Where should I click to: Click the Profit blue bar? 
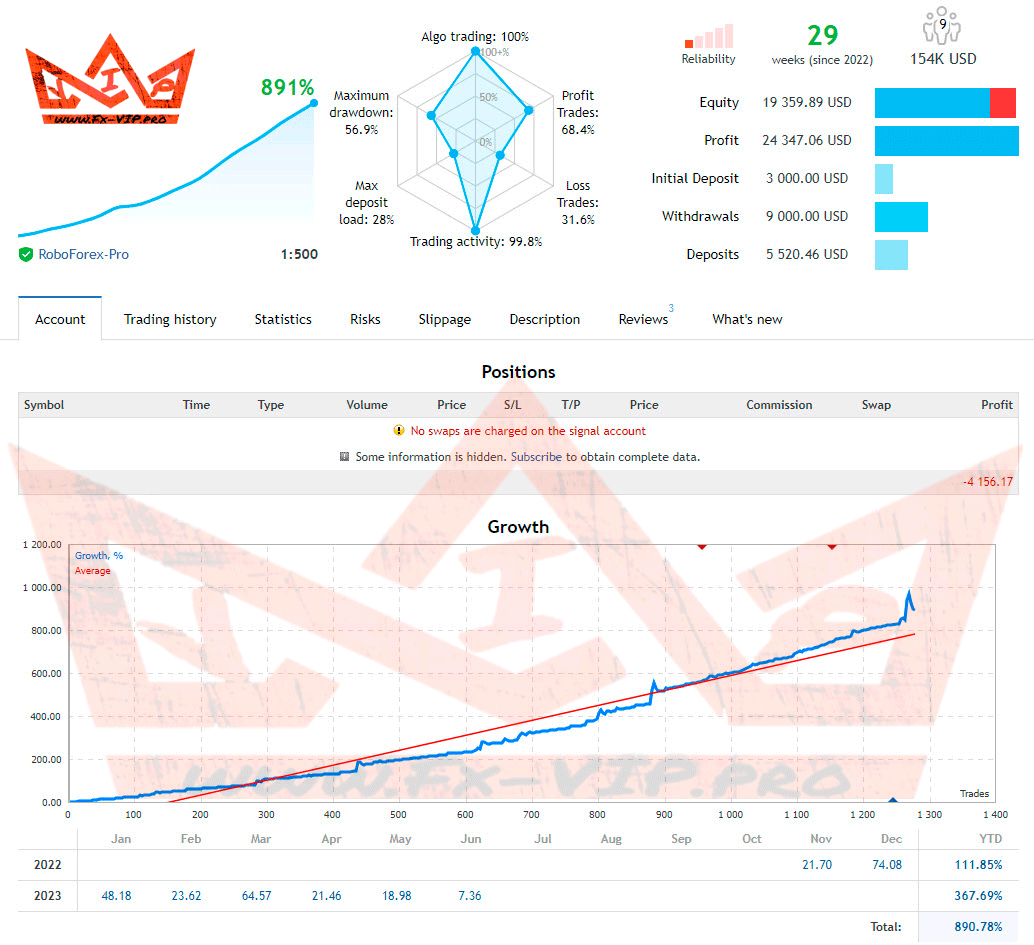[946, 140]
